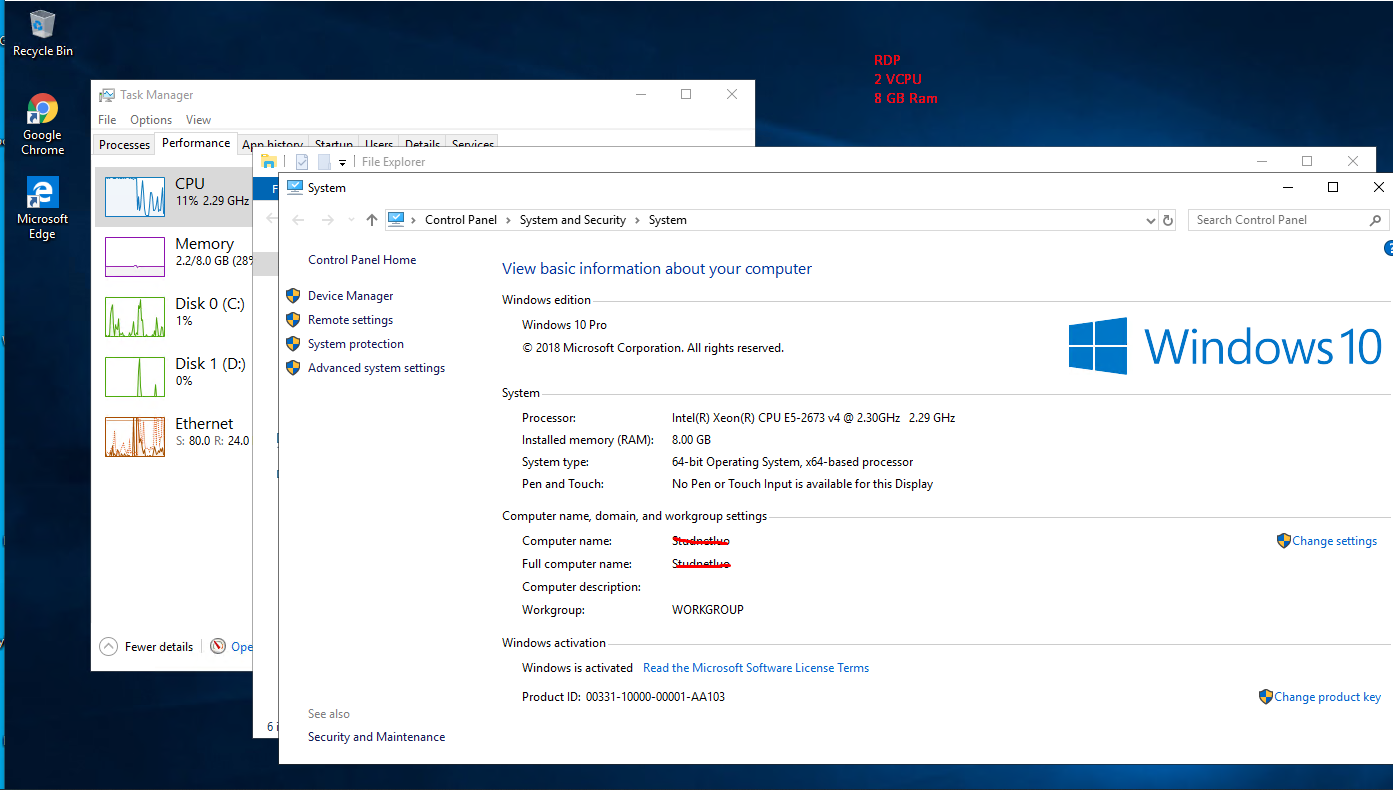Viewport: 1393px width, 790px height.
Task: Refresh the System page with the refresh icon
Action: pyautogui.click(x=1168, y=219)
